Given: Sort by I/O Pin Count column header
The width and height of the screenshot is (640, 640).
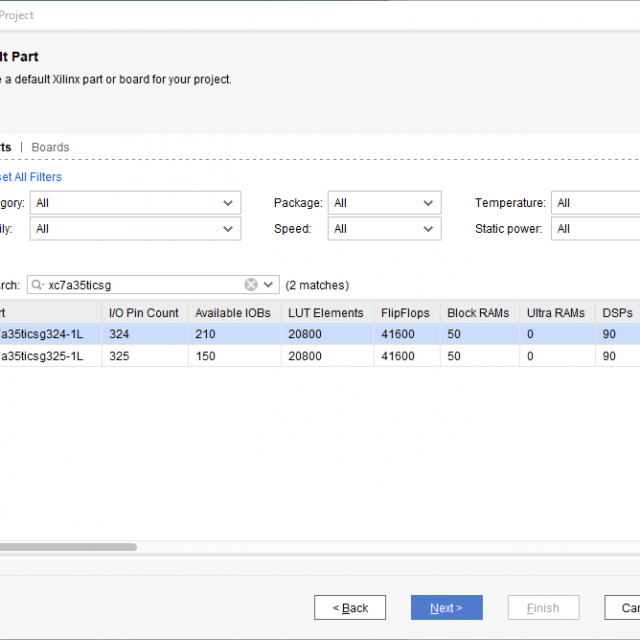Looking at the screenshot, I should [x=144, y=313].
